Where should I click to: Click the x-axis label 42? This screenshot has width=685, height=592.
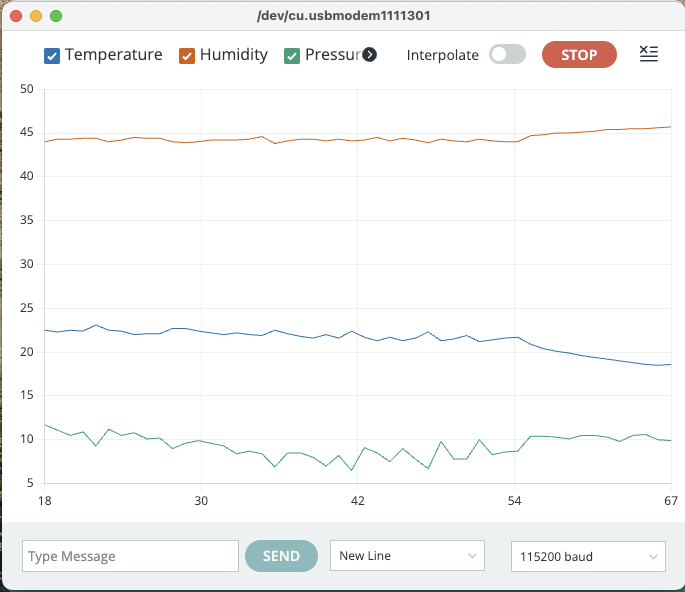click(357, 501)
